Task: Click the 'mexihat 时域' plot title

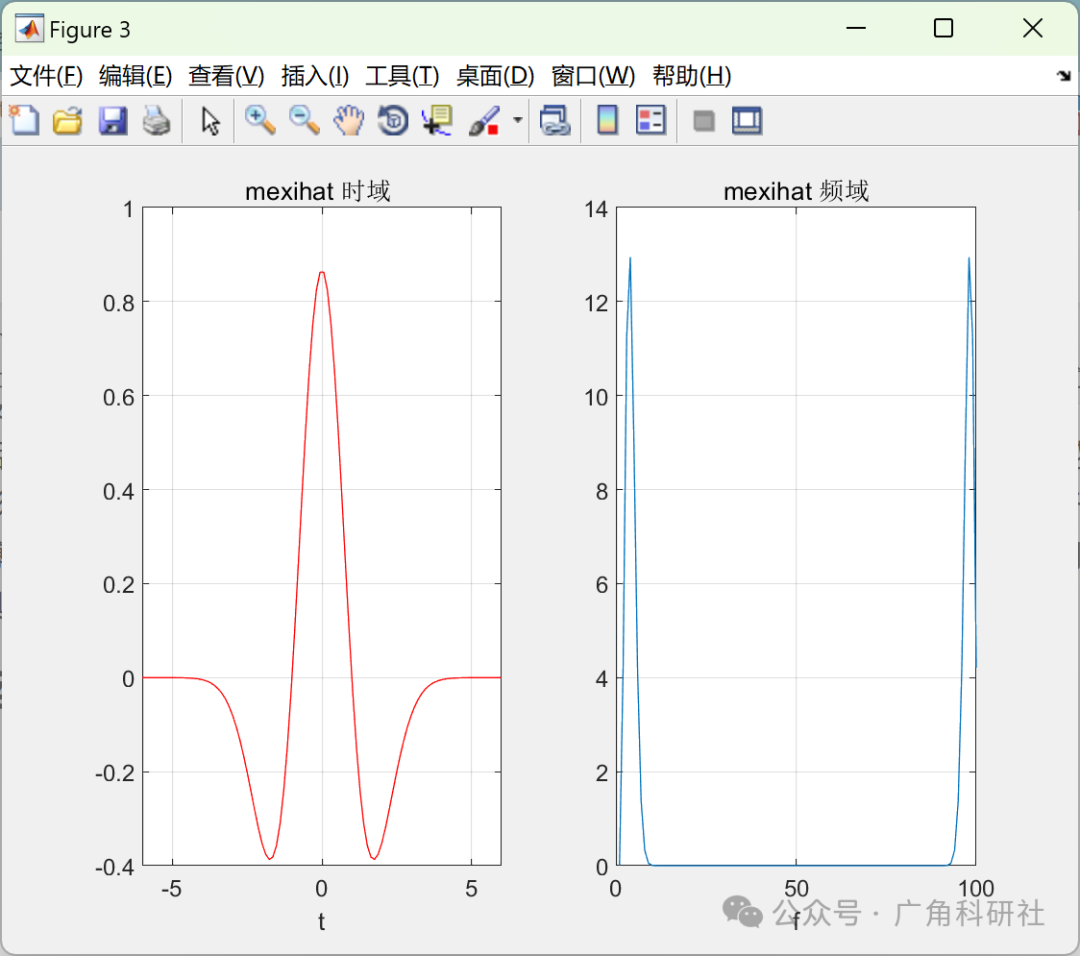Action: tap(318, 191)
